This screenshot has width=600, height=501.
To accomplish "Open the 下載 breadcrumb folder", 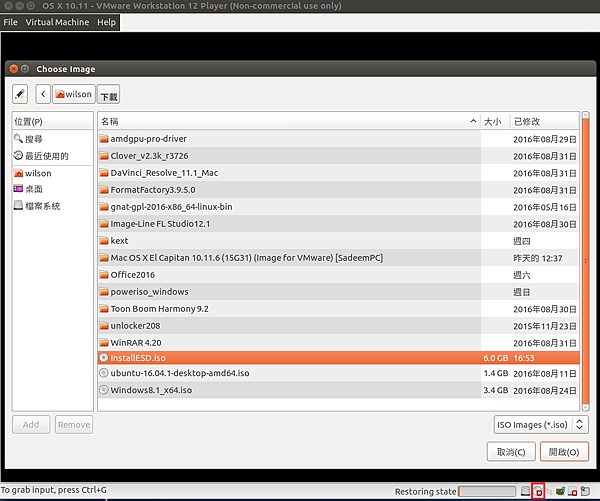I will point(109,94).
